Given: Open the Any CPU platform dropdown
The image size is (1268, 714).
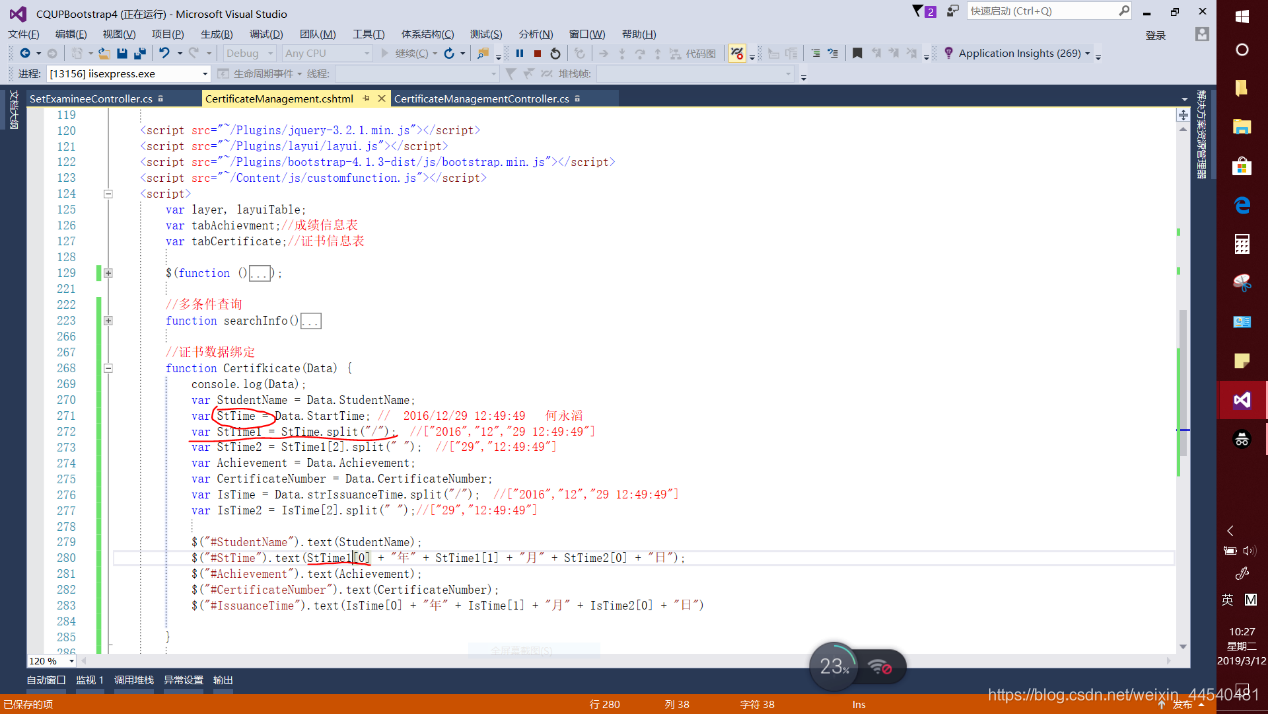Looking at the screenshot, I should (326, 53).
